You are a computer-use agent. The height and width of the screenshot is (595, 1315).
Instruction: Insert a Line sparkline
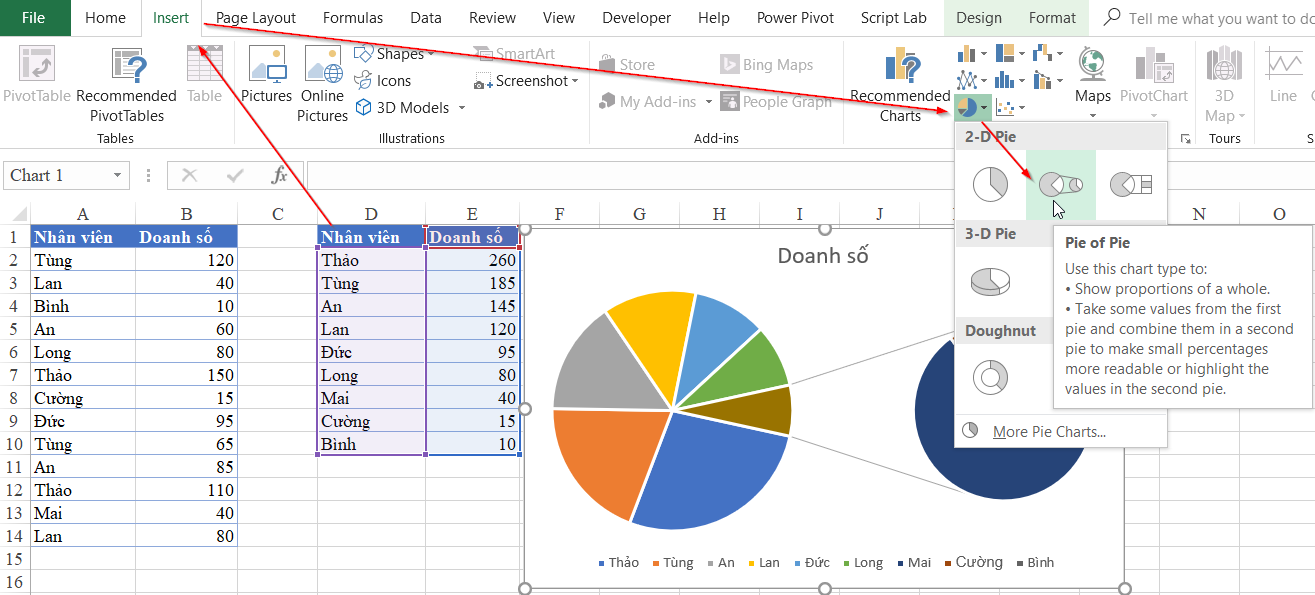[1283, 76]
